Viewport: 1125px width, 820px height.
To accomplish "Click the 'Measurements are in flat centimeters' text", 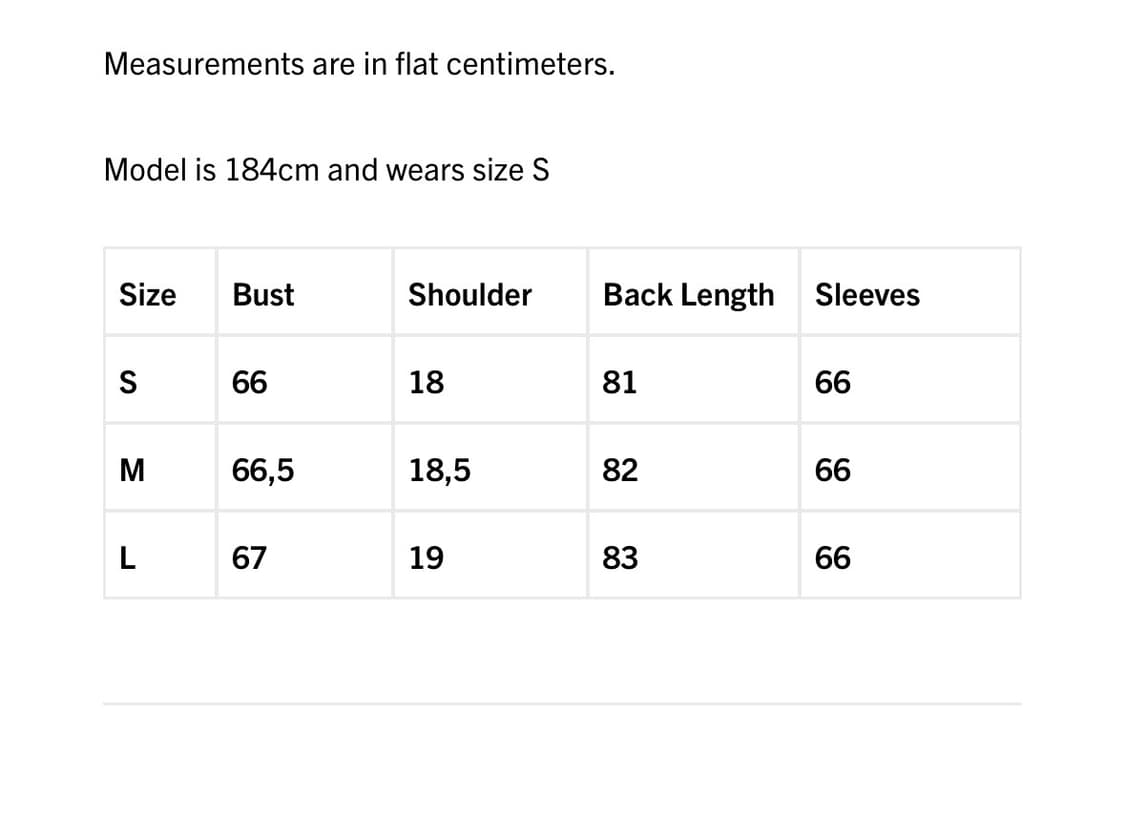I will (x=359, y=65).
